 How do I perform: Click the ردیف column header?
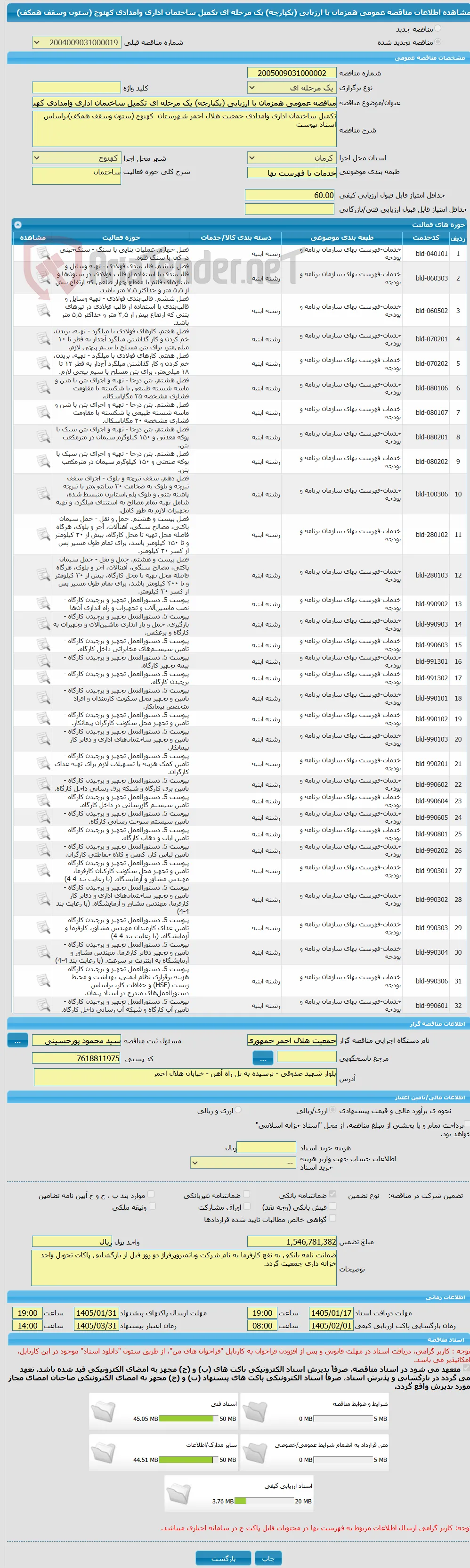[x=457, y=238]
